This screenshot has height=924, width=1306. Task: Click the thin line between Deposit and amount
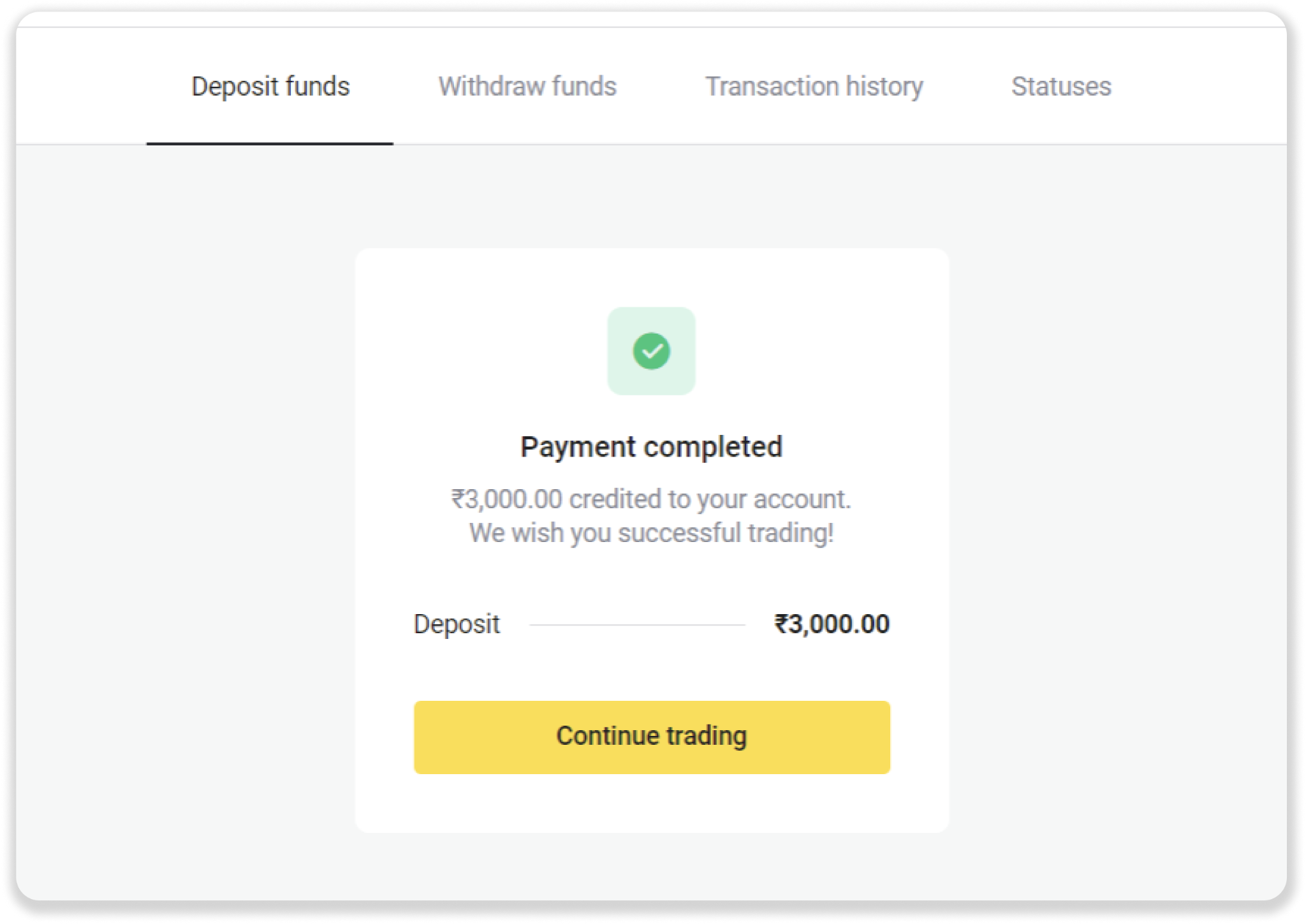point(636,625)
